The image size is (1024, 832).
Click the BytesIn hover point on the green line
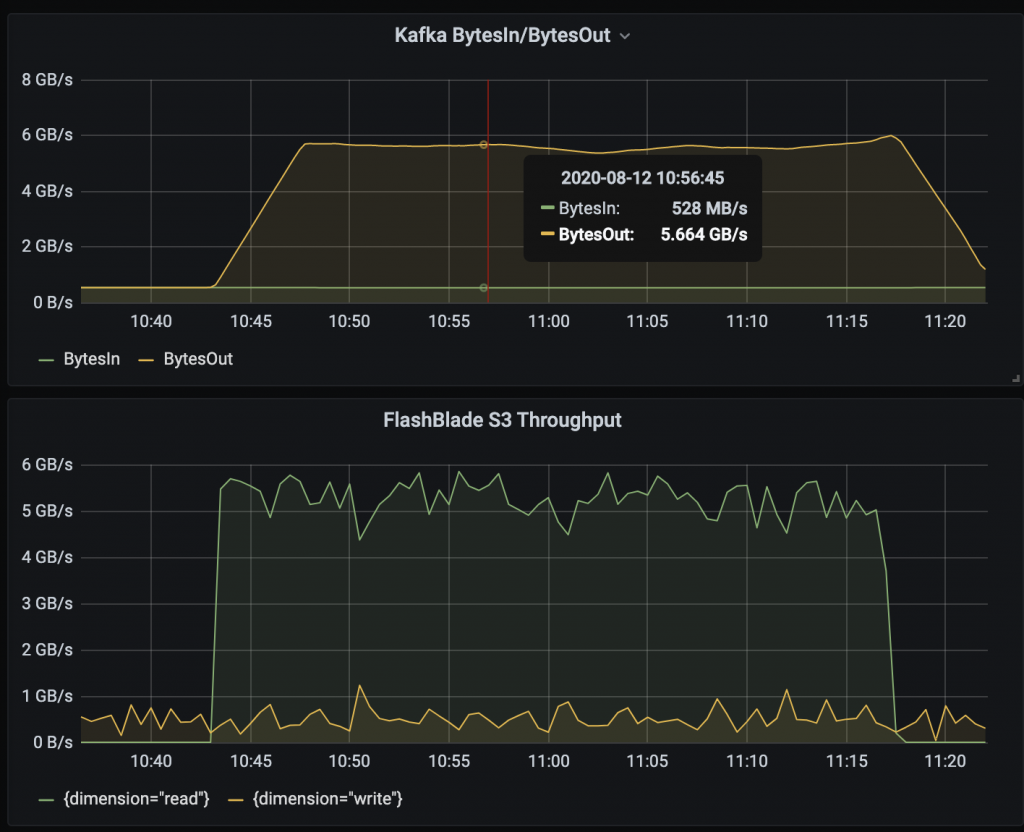484,287
